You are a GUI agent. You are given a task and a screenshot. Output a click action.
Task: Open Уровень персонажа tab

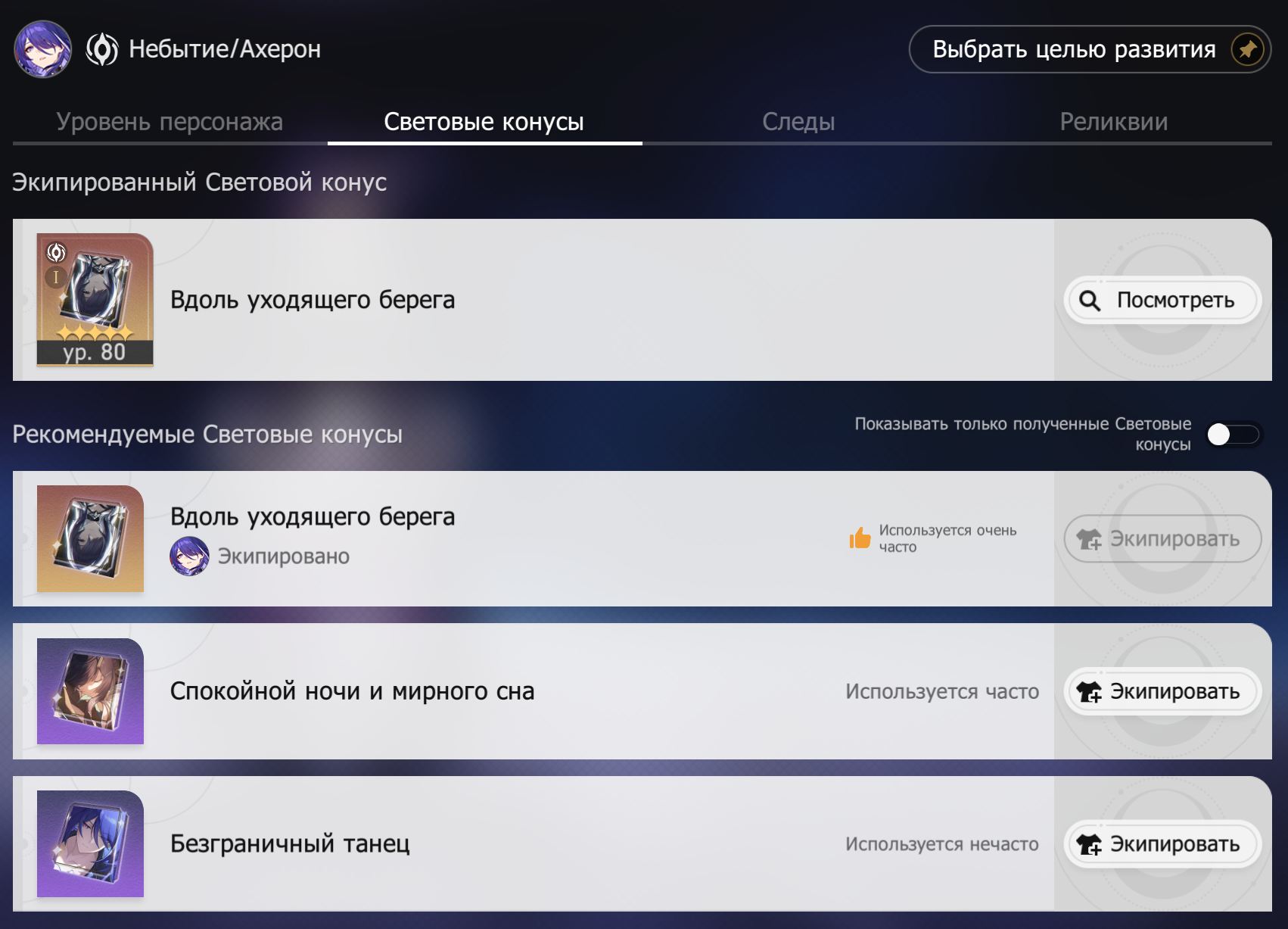click(x=170, y=122)
